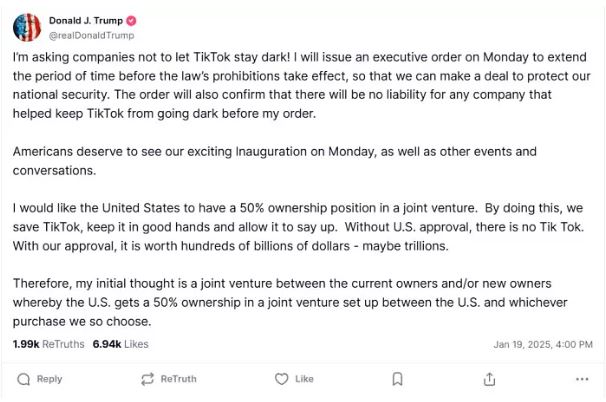Click the Jan 19, 2025 timestamp
Screen dimensions: 606x402
coord(542,344)
